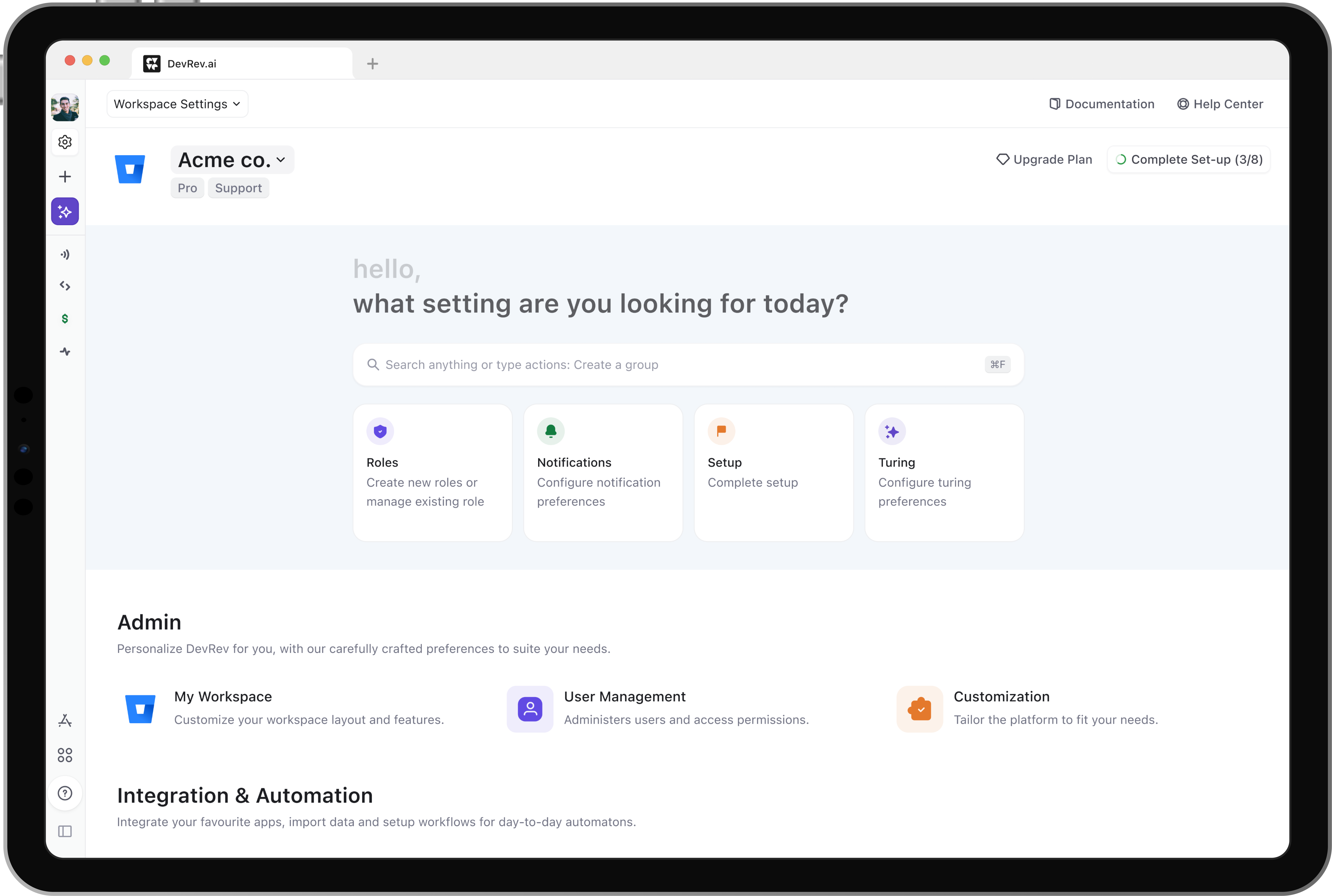
Task: Open the Help Center link
Action: [1220, 104]
